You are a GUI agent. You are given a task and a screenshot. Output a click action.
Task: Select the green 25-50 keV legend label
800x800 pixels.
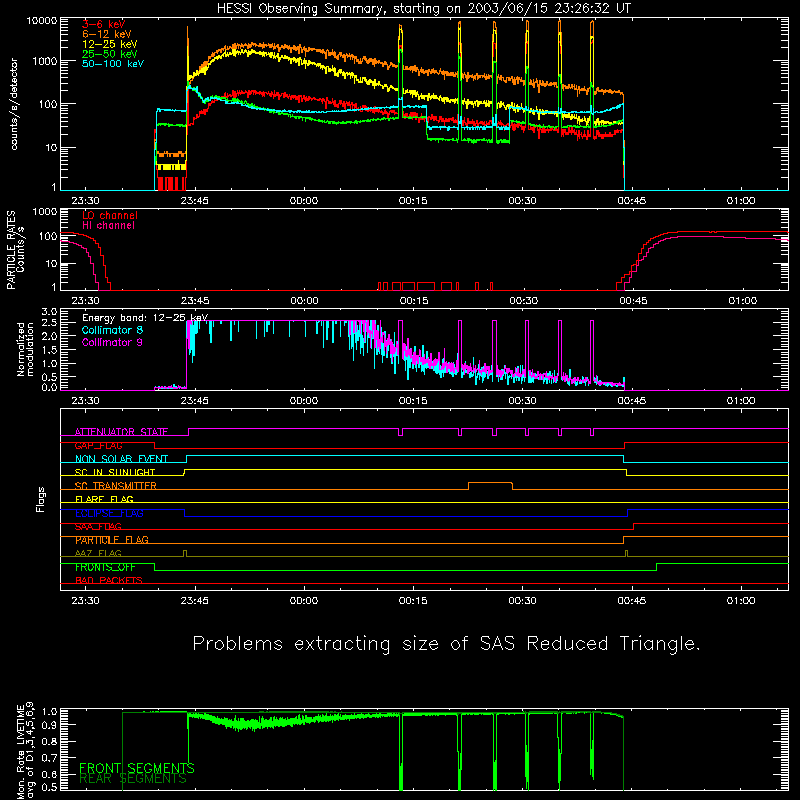point(110,54)
